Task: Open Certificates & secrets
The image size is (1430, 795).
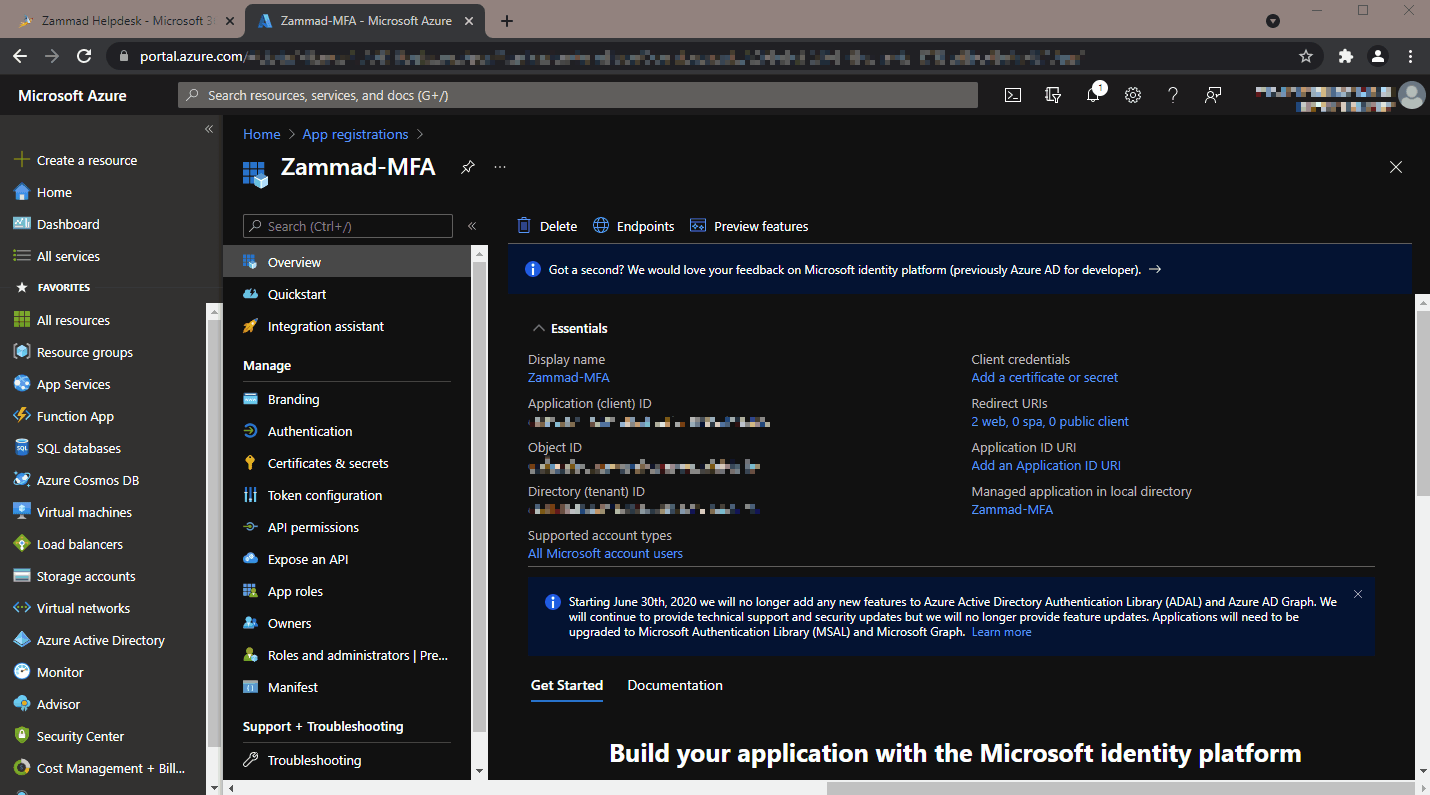Action: (346, 463)
